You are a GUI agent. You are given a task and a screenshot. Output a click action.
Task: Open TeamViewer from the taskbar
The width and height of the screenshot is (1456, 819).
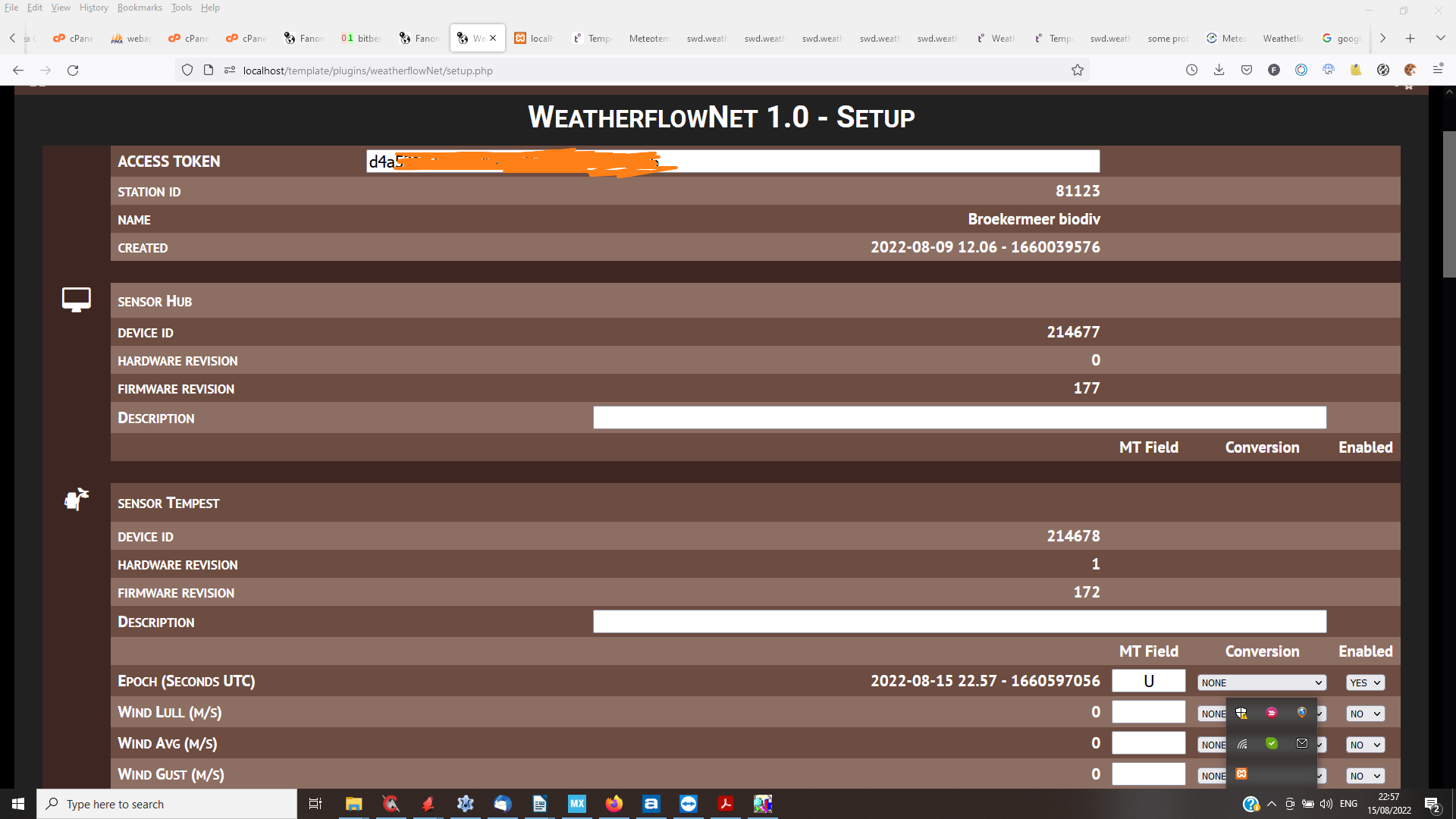[689, 804]
